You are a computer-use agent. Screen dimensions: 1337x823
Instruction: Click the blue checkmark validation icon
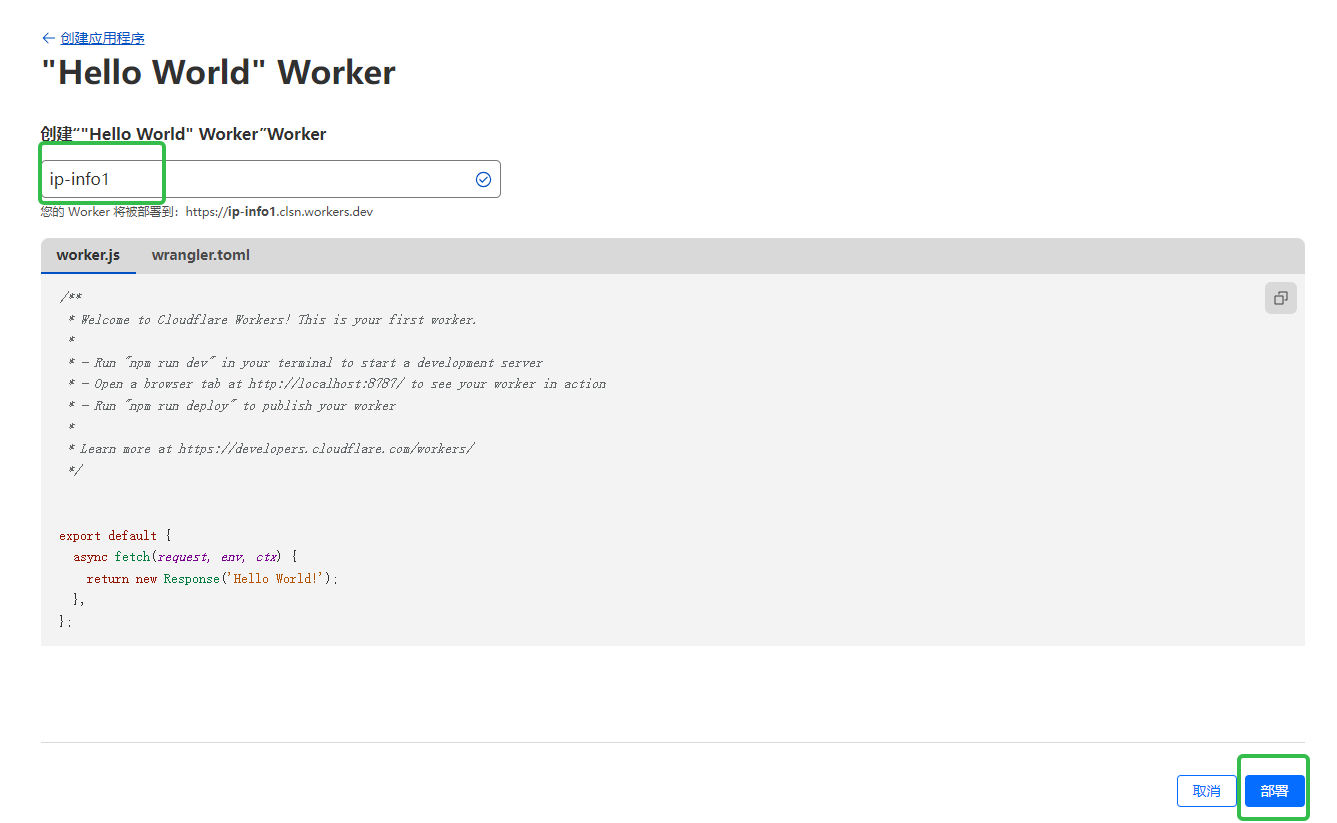click(x=483, y=179)
